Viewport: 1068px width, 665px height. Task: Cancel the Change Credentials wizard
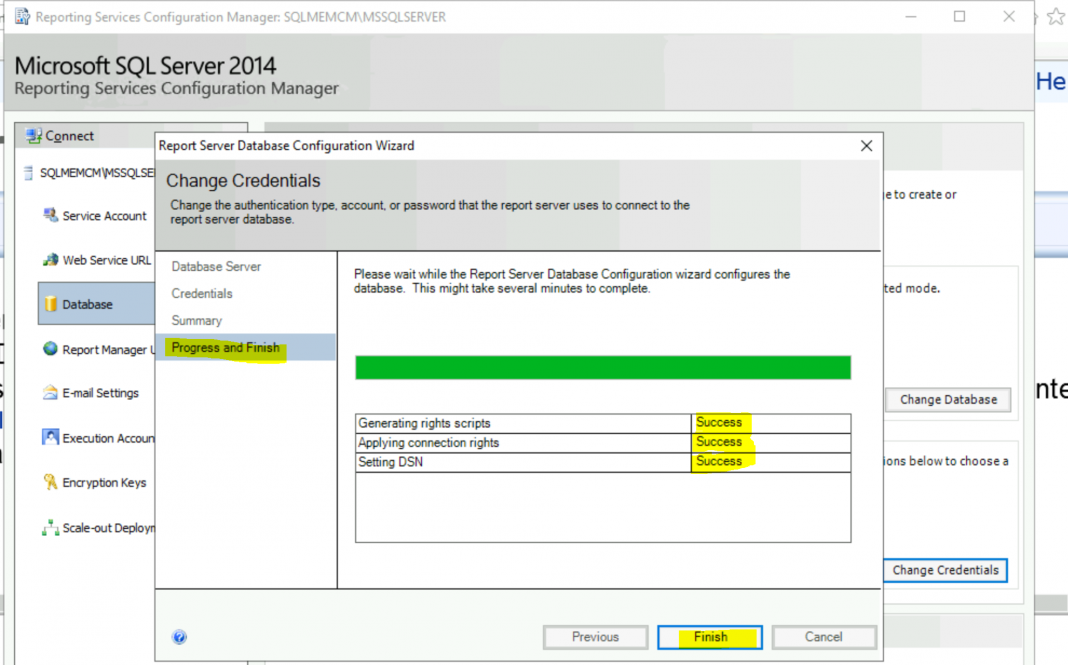[824, 637]
